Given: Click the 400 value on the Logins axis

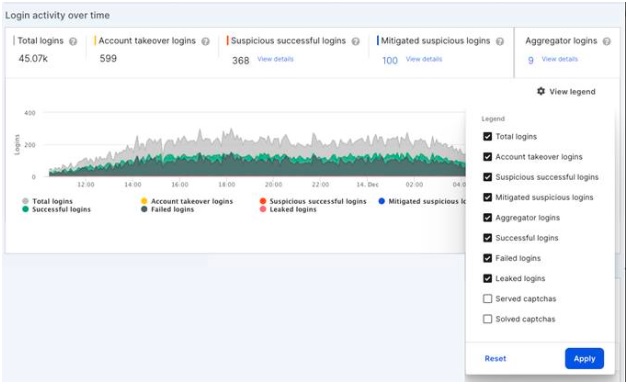Looking at the screenshot, I should pos(30,113).
